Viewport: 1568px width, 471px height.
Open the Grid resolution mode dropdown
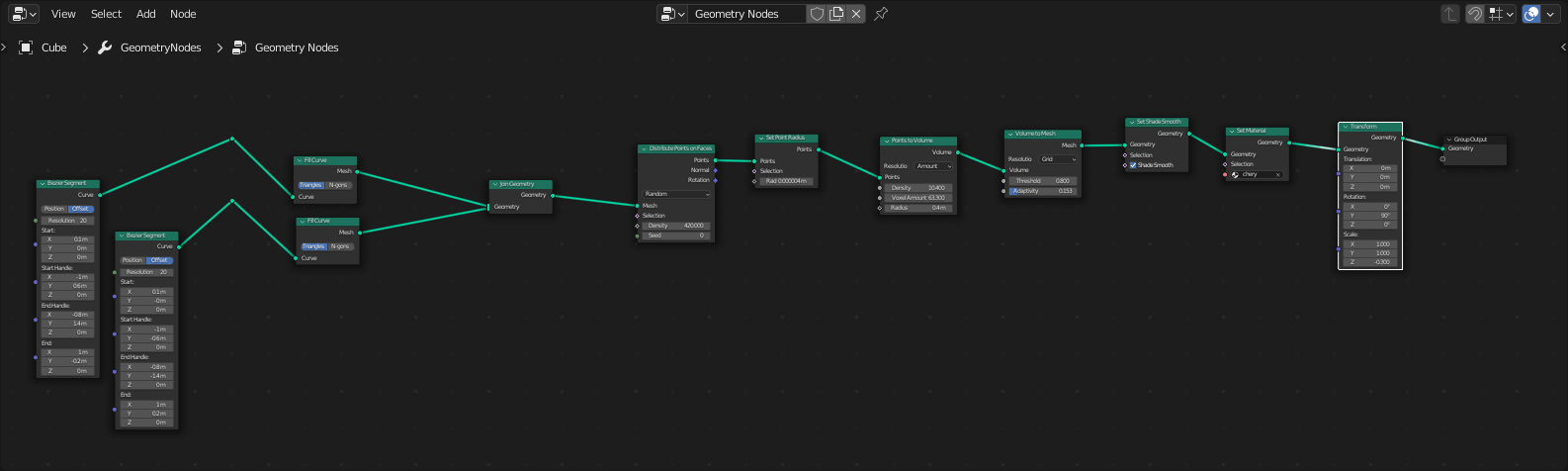pos(1058,159)
